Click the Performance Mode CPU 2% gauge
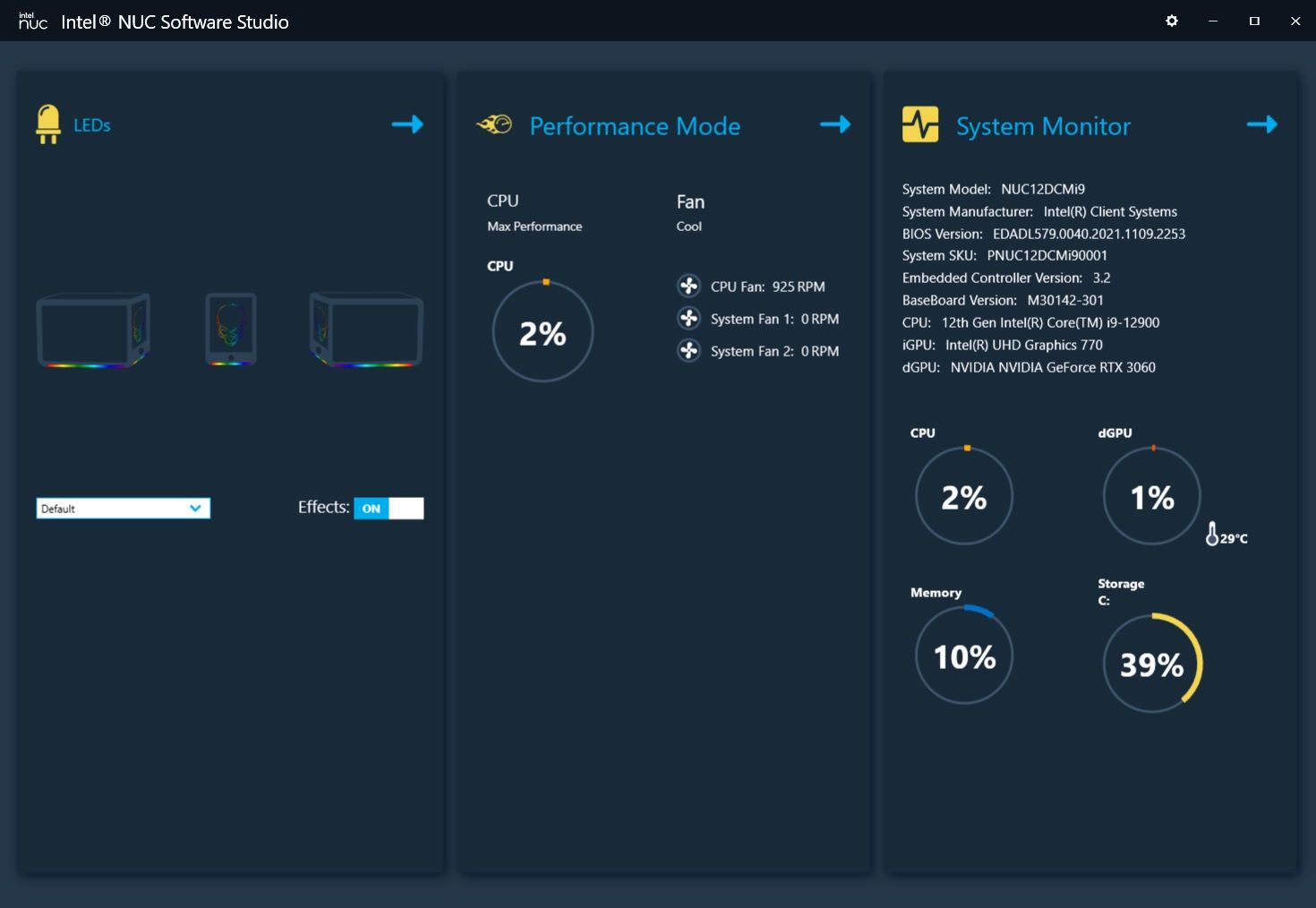 click(x=543, y=331)
